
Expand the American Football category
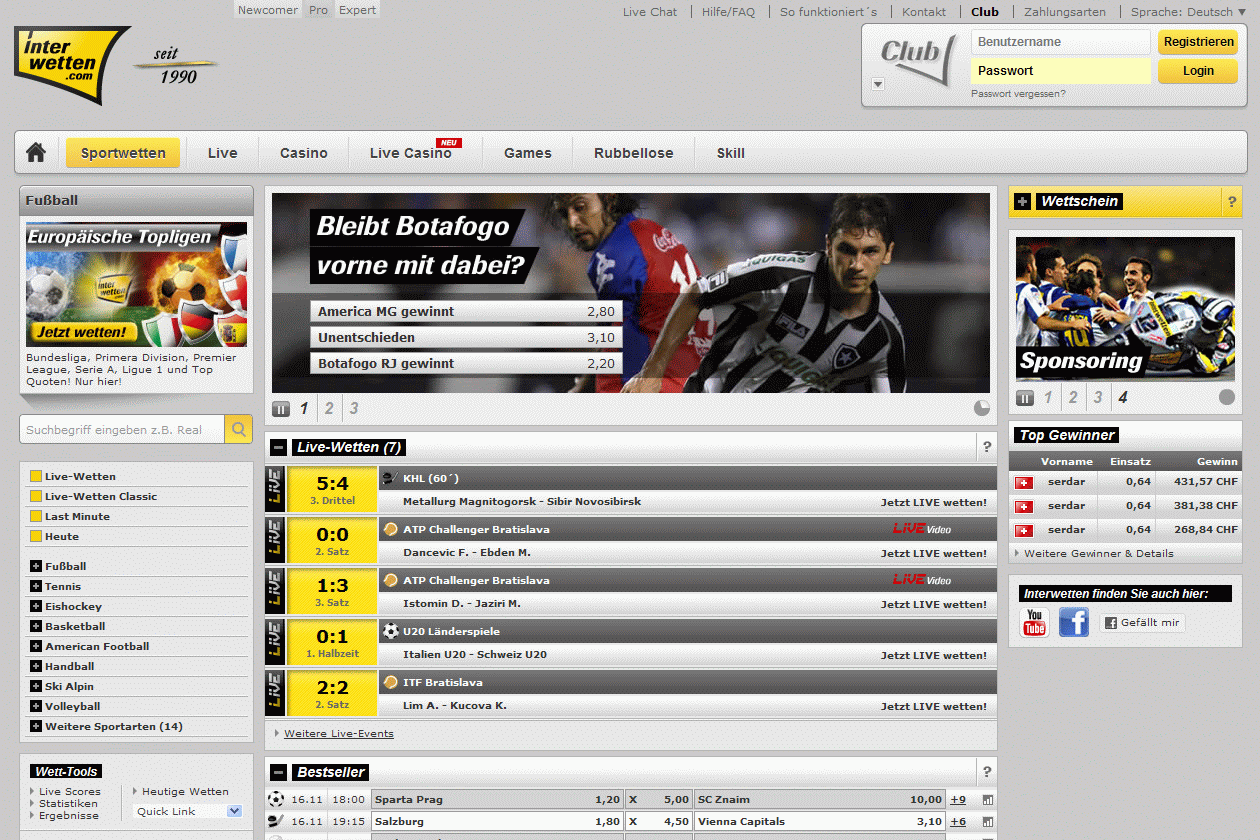[36, 647]
